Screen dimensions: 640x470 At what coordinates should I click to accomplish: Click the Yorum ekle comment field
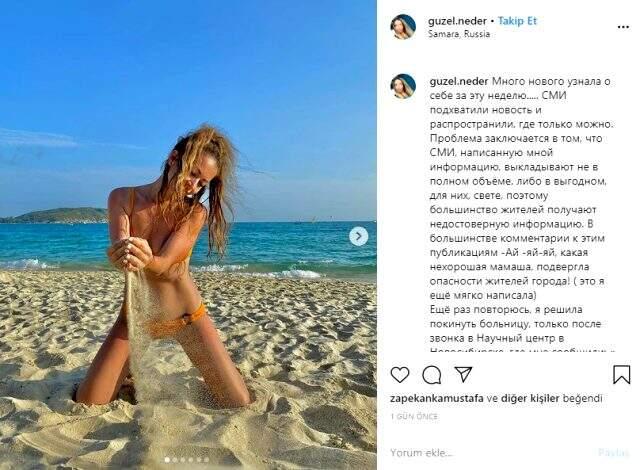pyautogui.click(x=490, y=452)
